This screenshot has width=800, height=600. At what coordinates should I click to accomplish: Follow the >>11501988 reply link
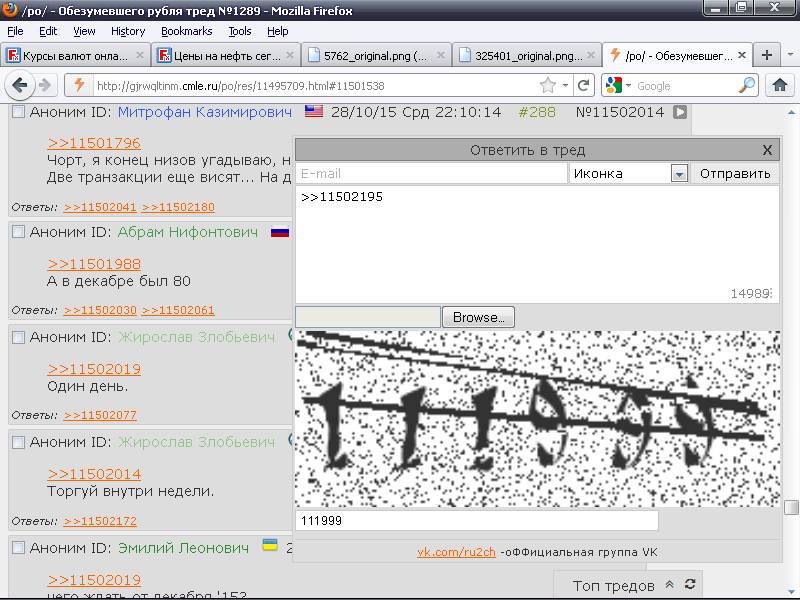click(94, 264)
